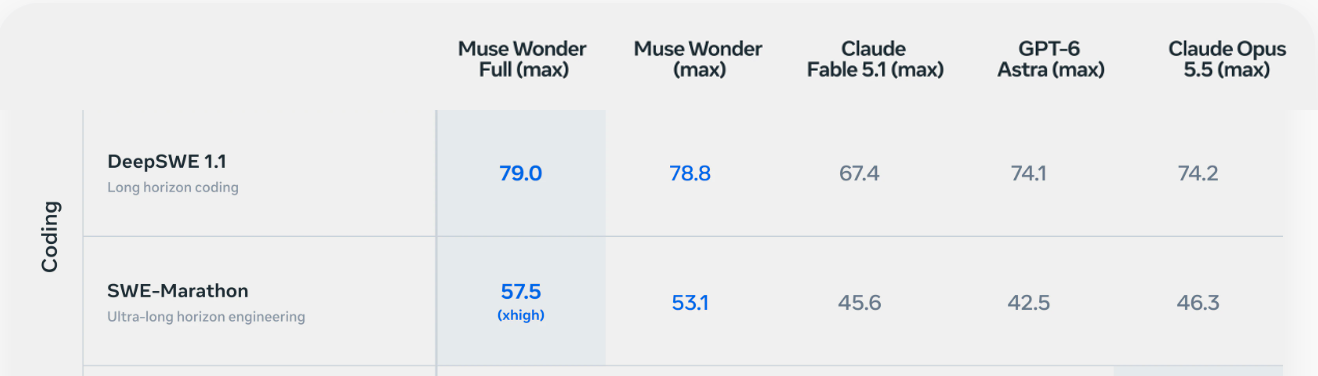Select the 67.4 Claude Fable score
Viewport: 1318px width, 376px height.
tap(860, 174)
